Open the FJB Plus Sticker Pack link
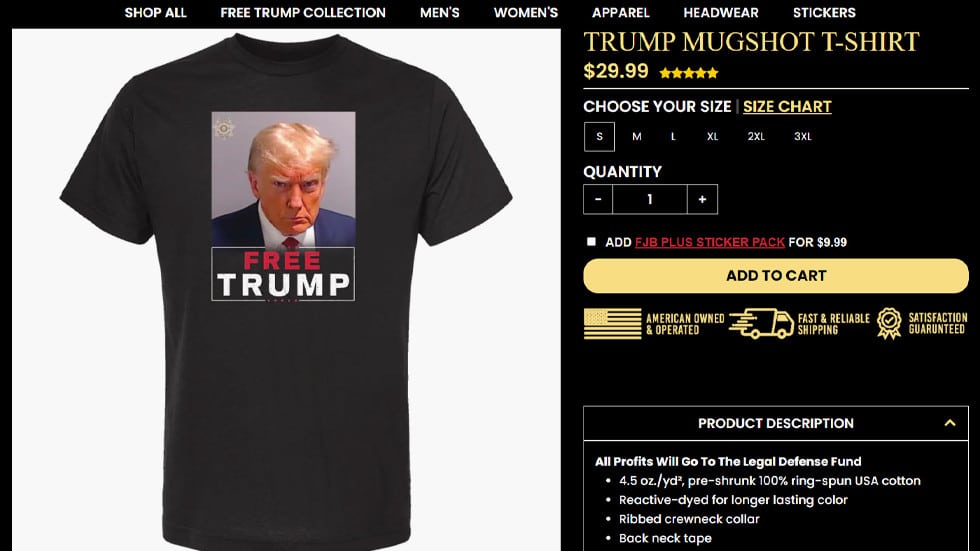The image size is (980, 551). coord(709,242)
